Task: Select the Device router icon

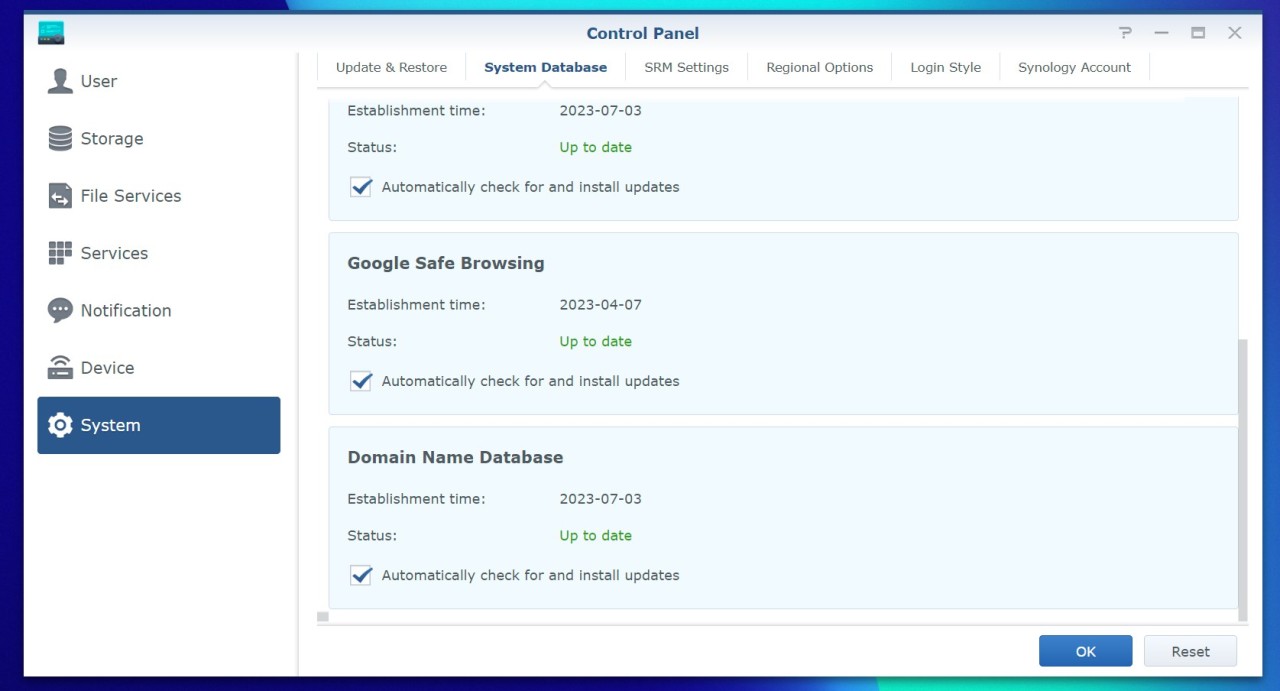Action: 60,368
